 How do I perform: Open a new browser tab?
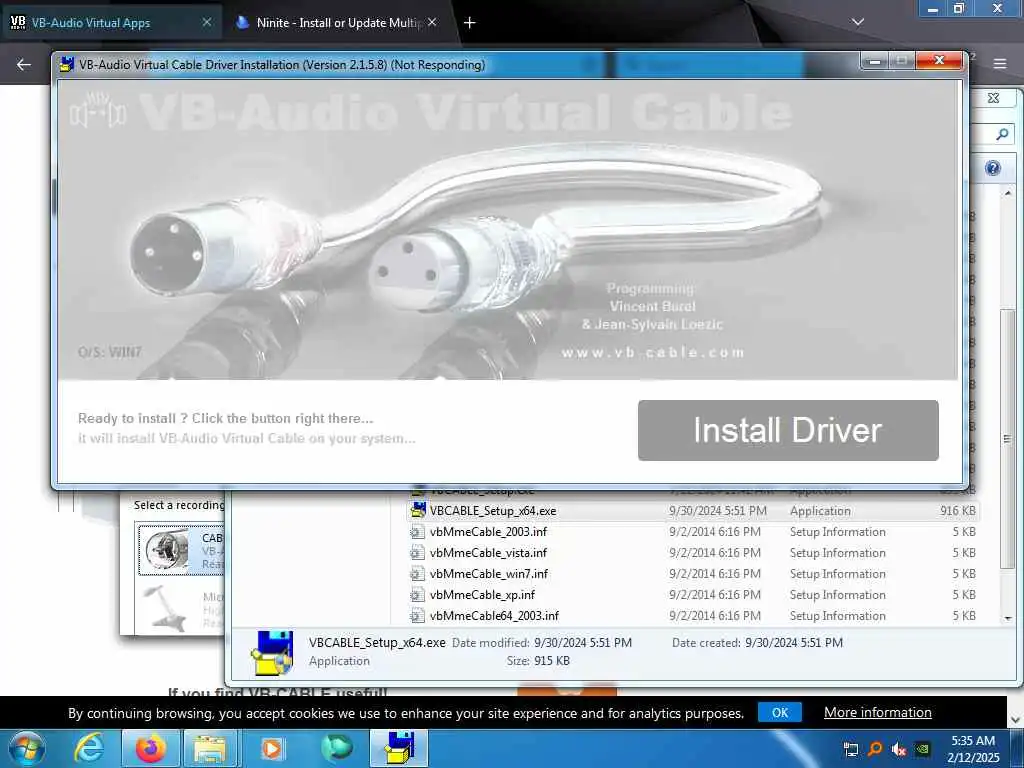pyautogui.click(x=469, y=23)
